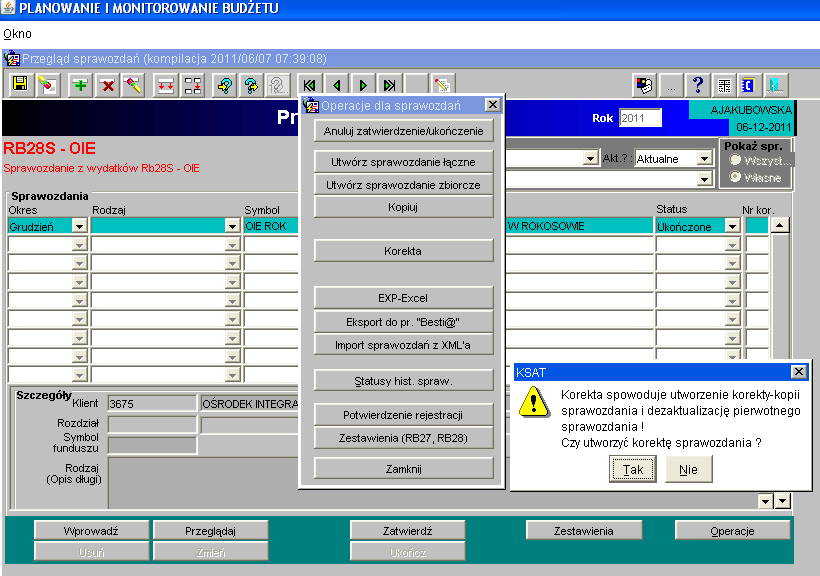Click the red X delete record icon

point(108,85)
